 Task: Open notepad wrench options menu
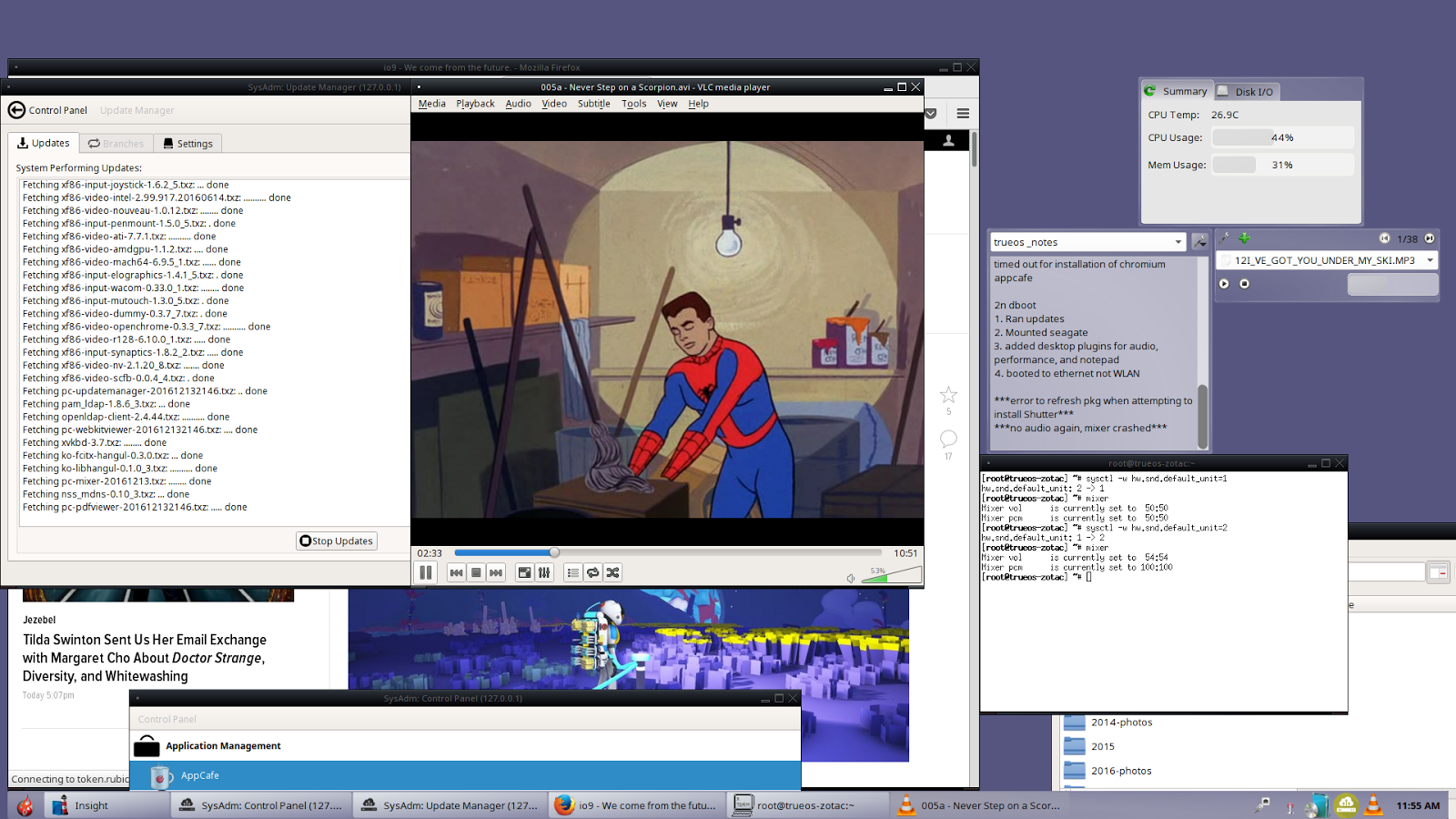[x=1200, y=242]
